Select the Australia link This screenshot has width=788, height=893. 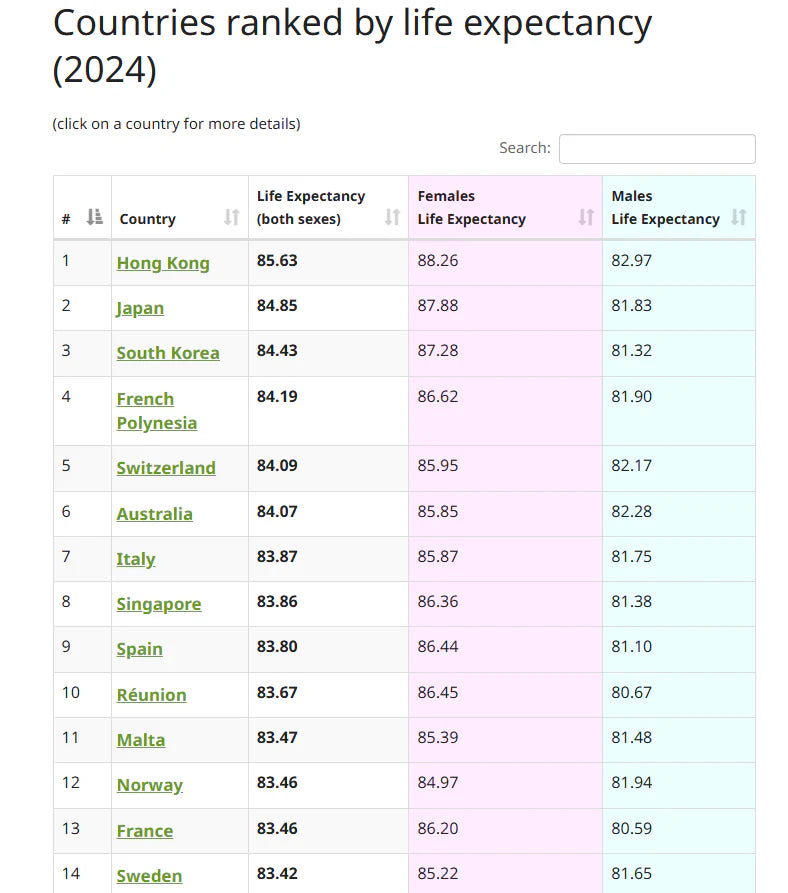155,514
